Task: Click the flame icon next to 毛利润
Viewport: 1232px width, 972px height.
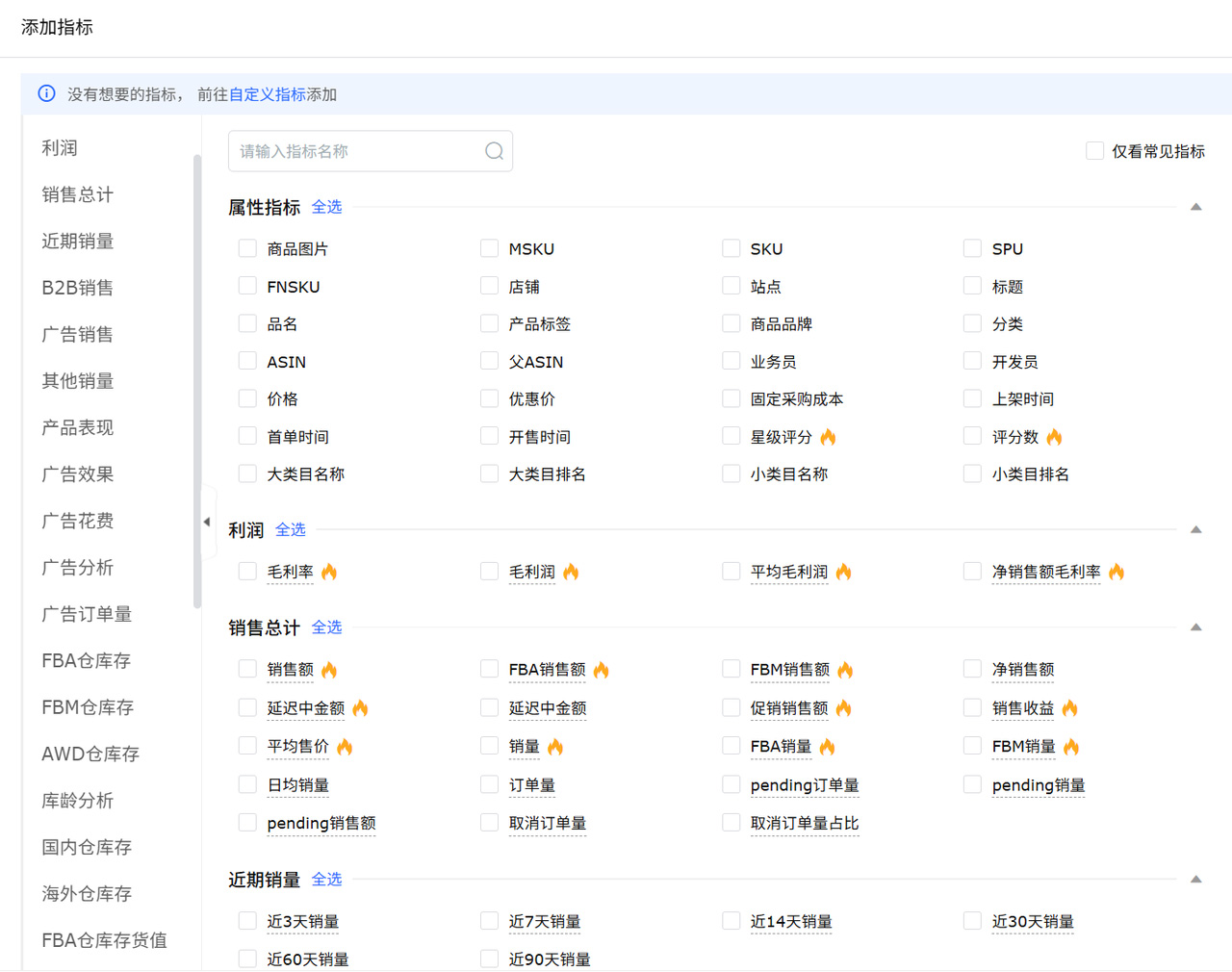Action: [x=571, y=572]
